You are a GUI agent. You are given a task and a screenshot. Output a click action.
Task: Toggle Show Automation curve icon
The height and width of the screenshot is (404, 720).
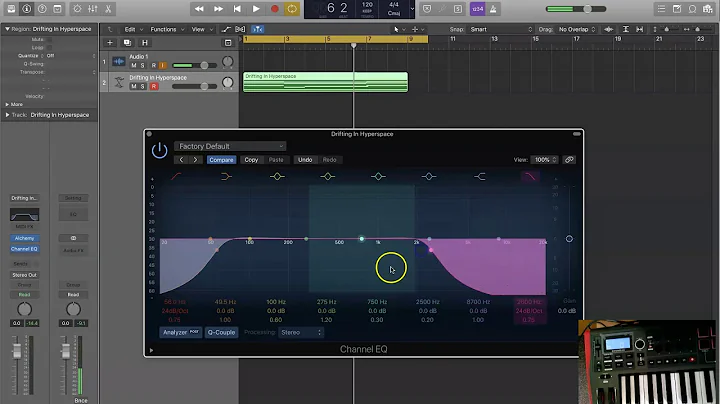[x=225, y=29]
